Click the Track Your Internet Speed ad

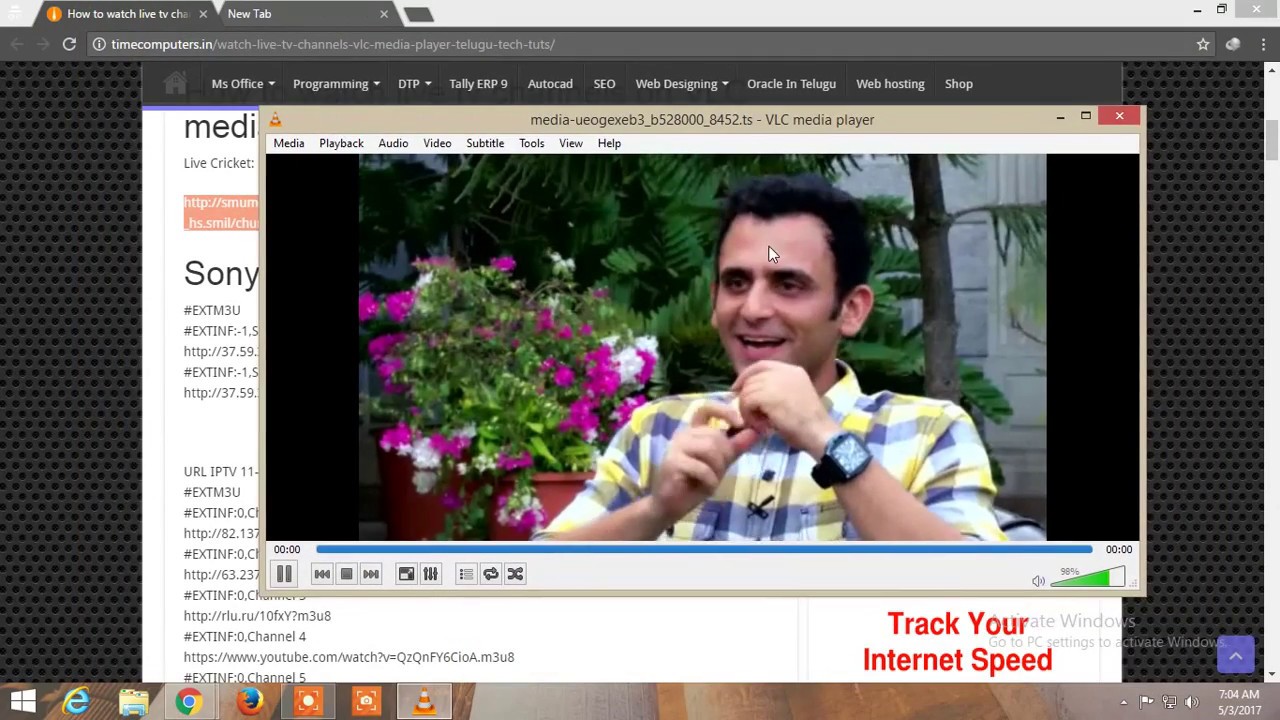tap(958, 641)
